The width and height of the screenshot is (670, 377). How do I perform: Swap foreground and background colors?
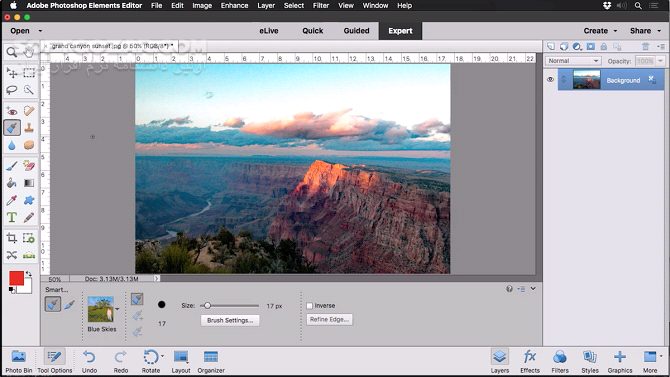(29, 274)
